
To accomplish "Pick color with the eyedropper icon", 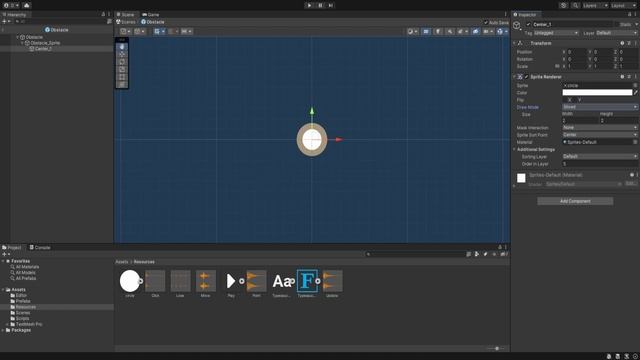I will pyautogui.click(x=636, y=93).
